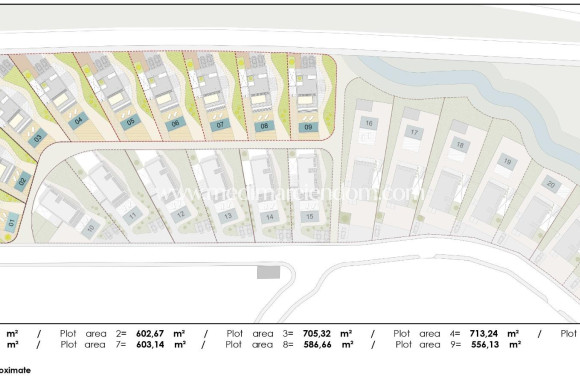Click the small gray building on the road
Screen dimensions: 580x386
[269, 272]
